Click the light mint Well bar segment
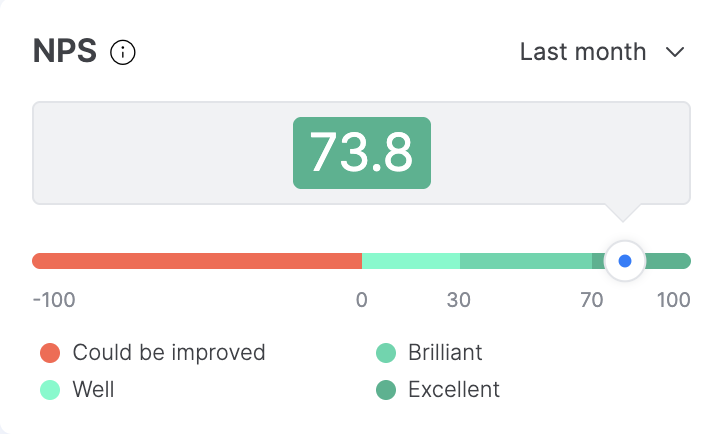708x434 pixels. 411,261
